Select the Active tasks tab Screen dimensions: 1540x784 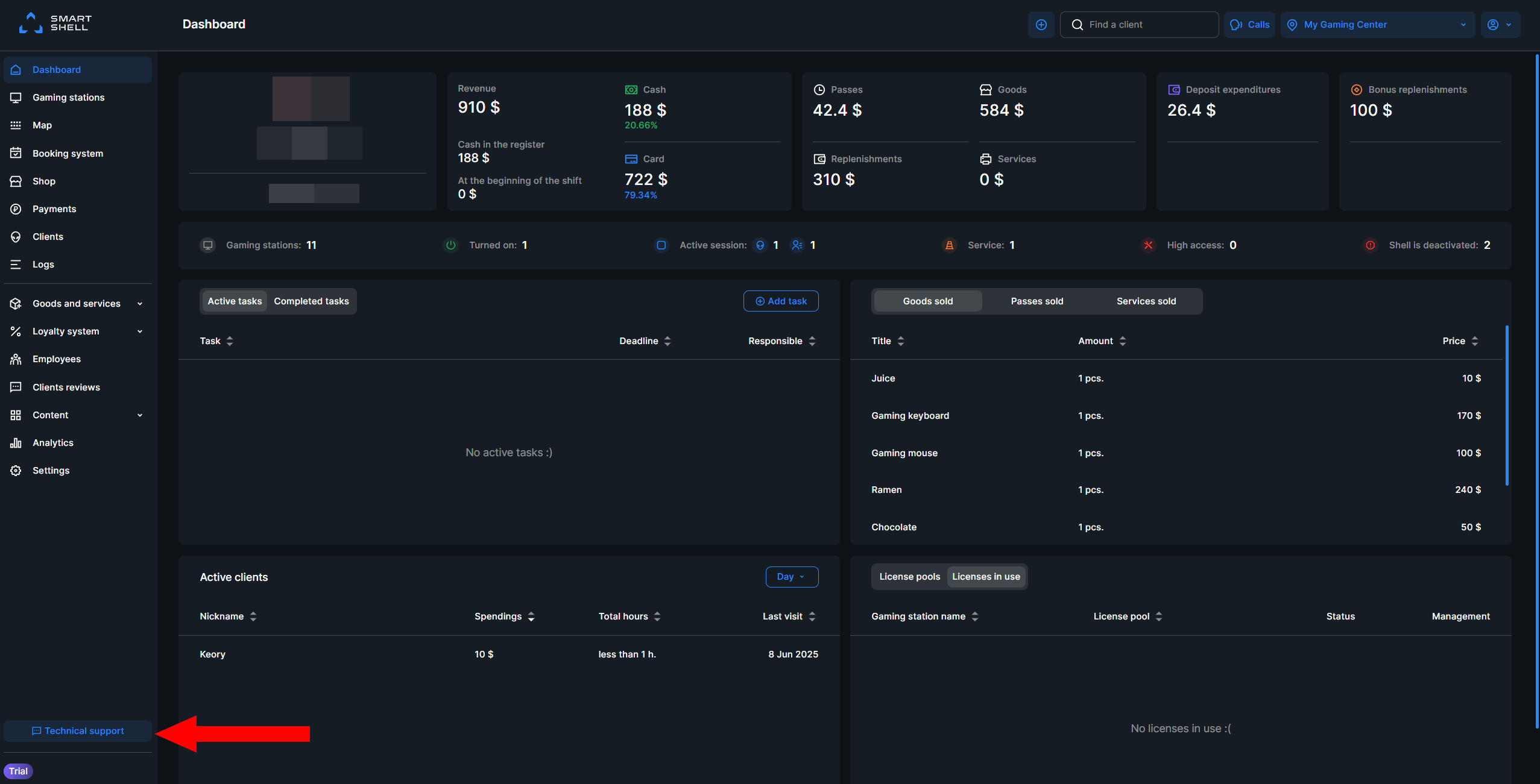235,301
